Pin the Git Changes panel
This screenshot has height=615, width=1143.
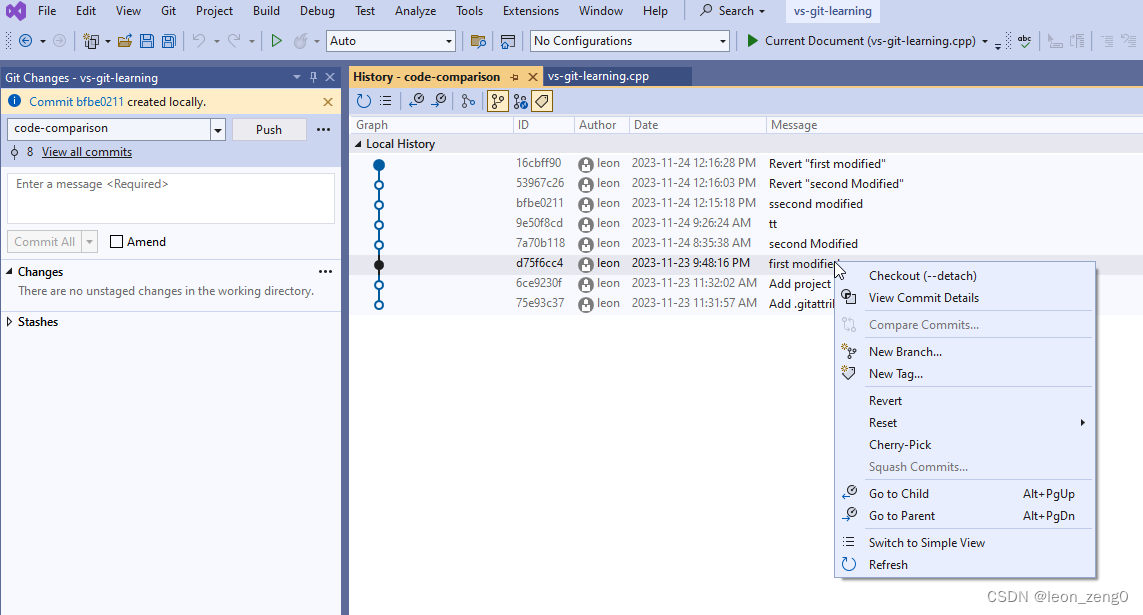pos(313,77)
